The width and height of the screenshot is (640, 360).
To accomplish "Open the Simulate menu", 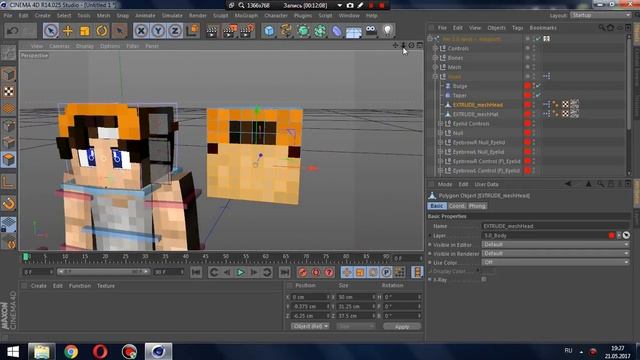I will (x=172, y=16).
